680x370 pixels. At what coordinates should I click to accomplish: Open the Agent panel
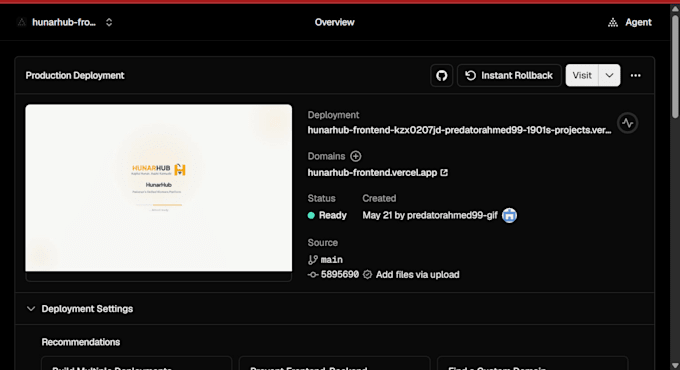[630, 22]
